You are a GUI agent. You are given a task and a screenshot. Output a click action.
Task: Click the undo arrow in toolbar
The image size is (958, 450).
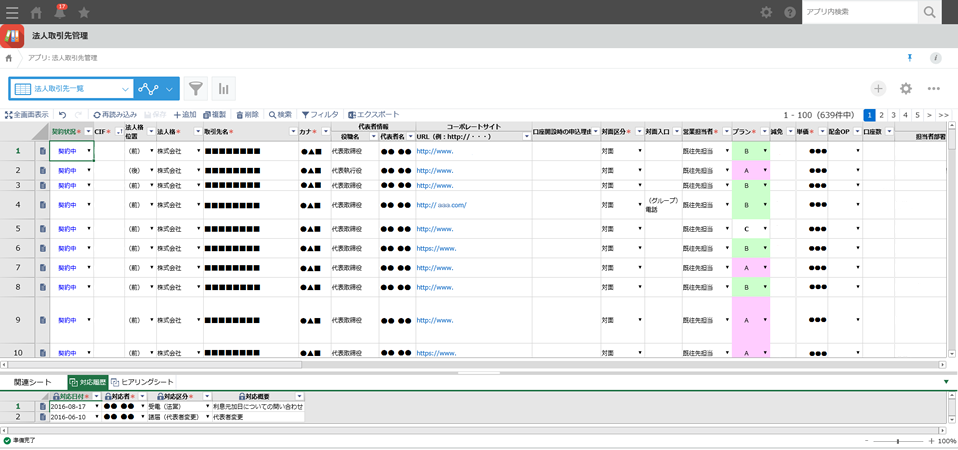coord(62,115)
